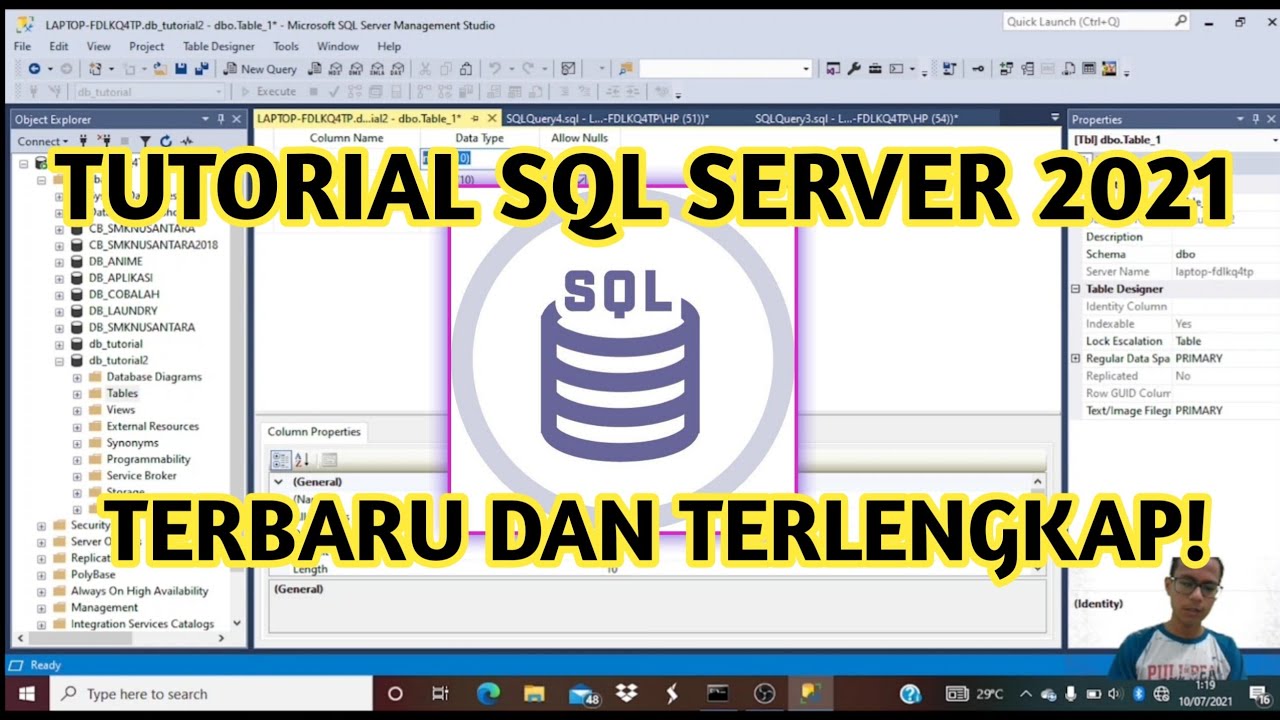Click the Cut scissors icon
The height and width of the screenshot is (720, 1280).
[425, 69]
